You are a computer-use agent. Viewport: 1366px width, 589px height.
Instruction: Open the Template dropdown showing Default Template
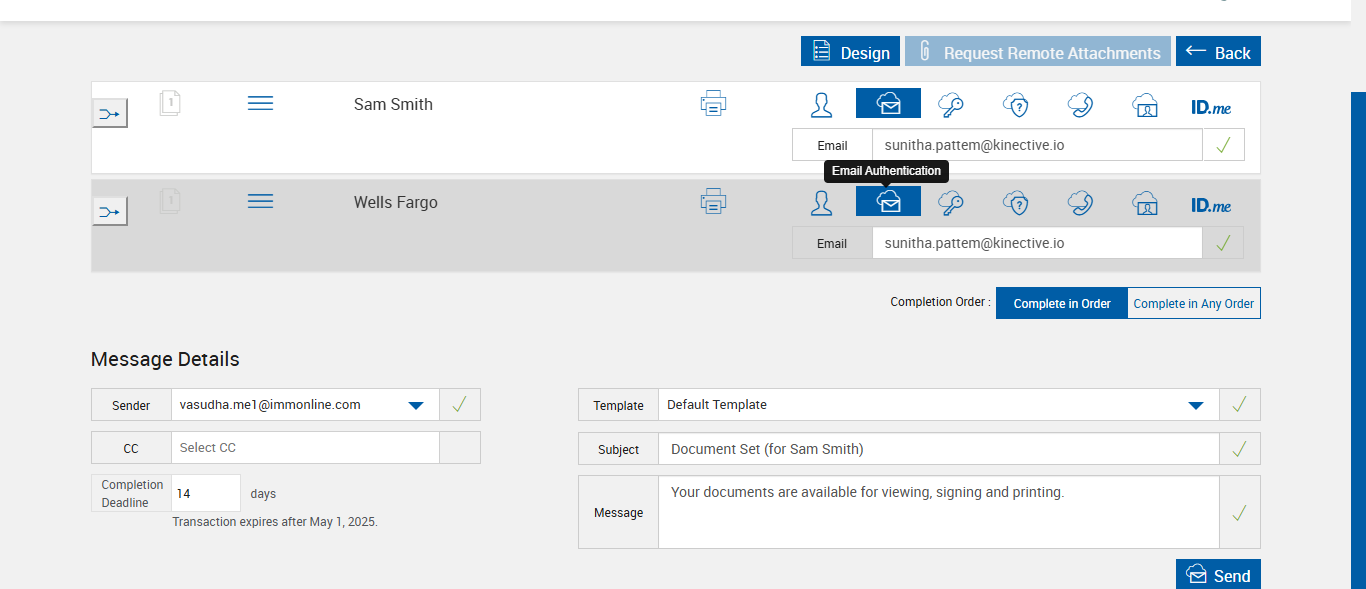pos(1195,405)
